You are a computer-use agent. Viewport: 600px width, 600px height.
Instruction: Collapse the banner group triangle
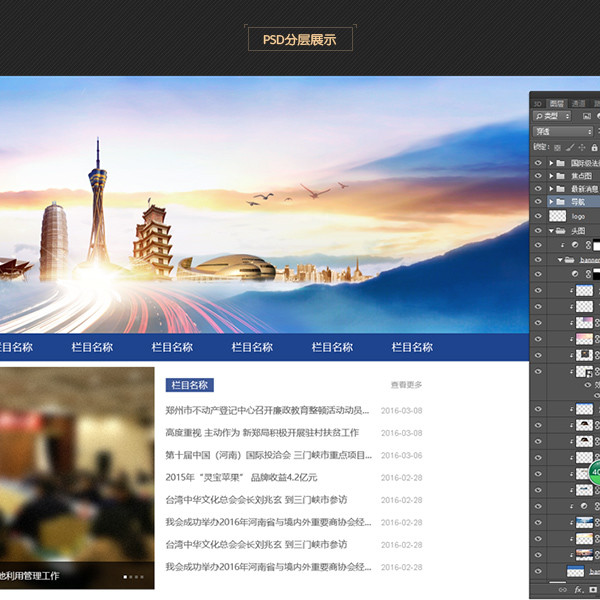point(560,260)
